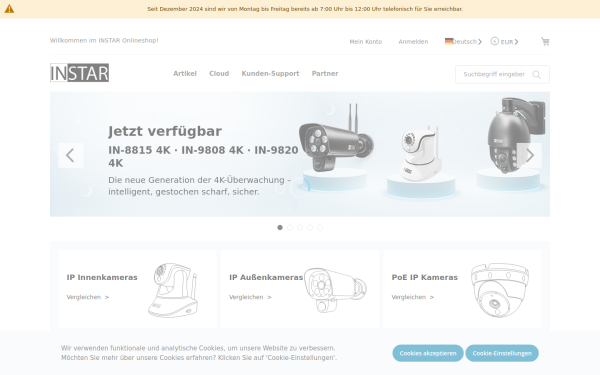Open the Partner menu item

coord(325,73)
